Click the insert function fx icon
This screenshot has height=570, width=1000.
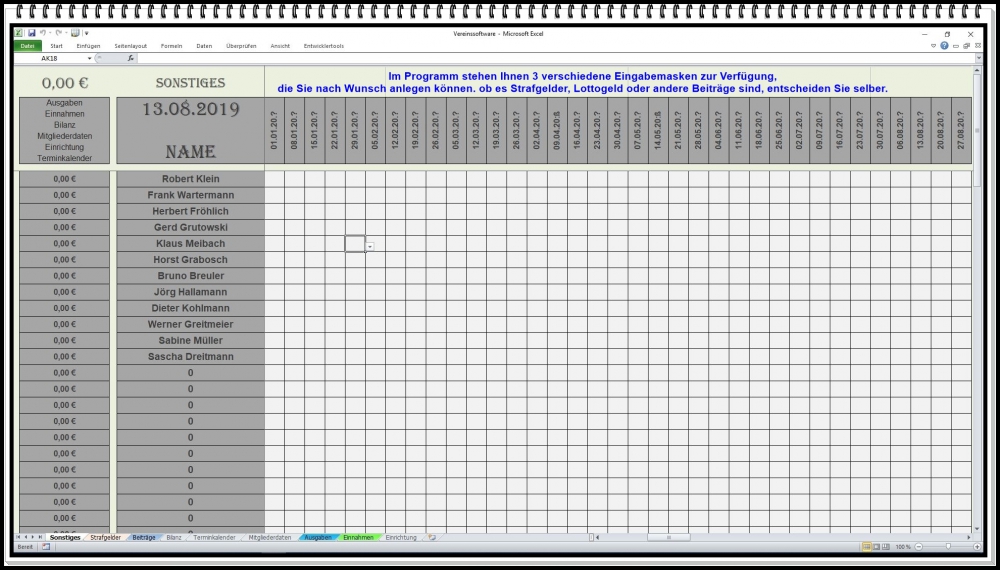click(x=130, y=58)
